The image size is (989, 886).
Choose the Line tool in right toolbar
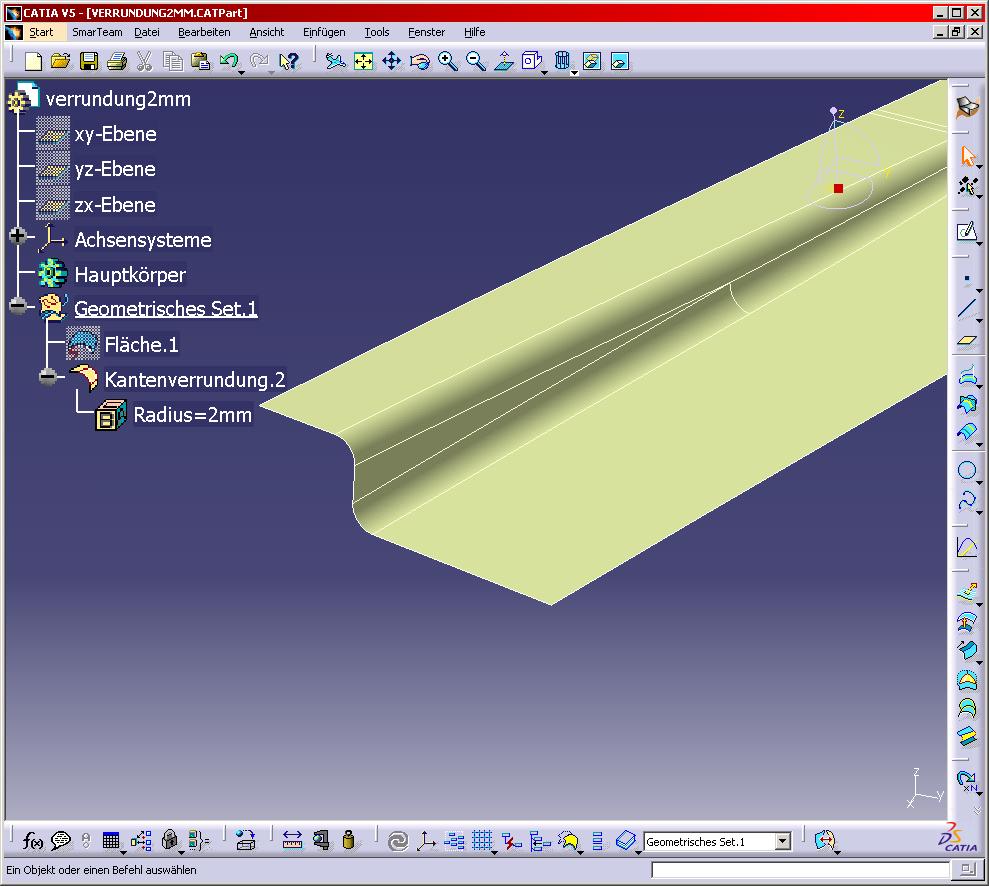point(966,309)
